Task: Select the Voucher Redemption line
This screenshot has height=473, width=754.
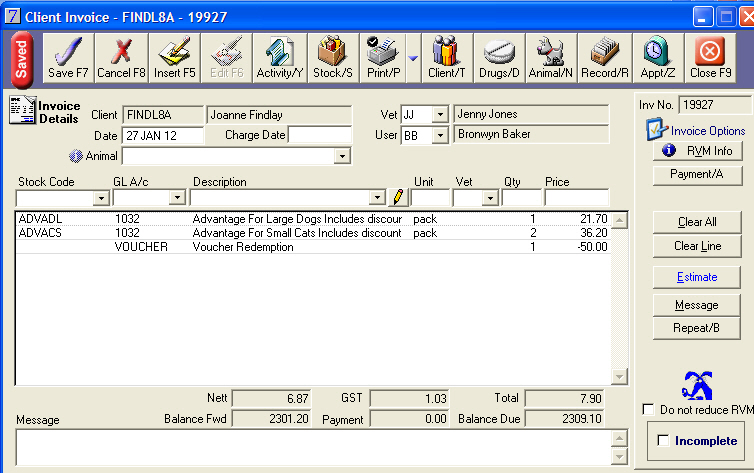Action: click(x=314, y=247)
